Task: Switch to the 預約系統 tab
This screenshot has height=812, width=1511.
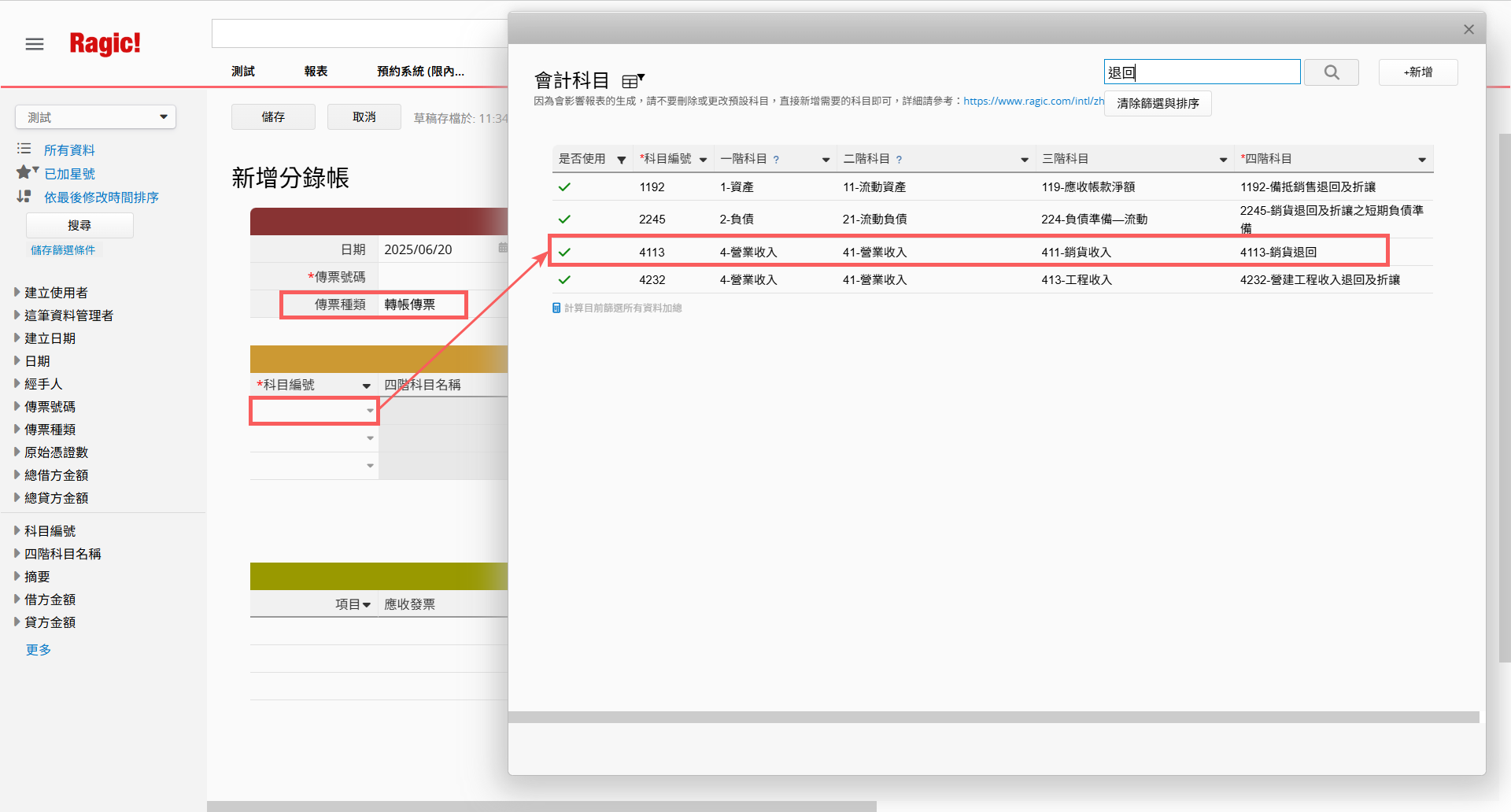Action: tap(420, 72)
